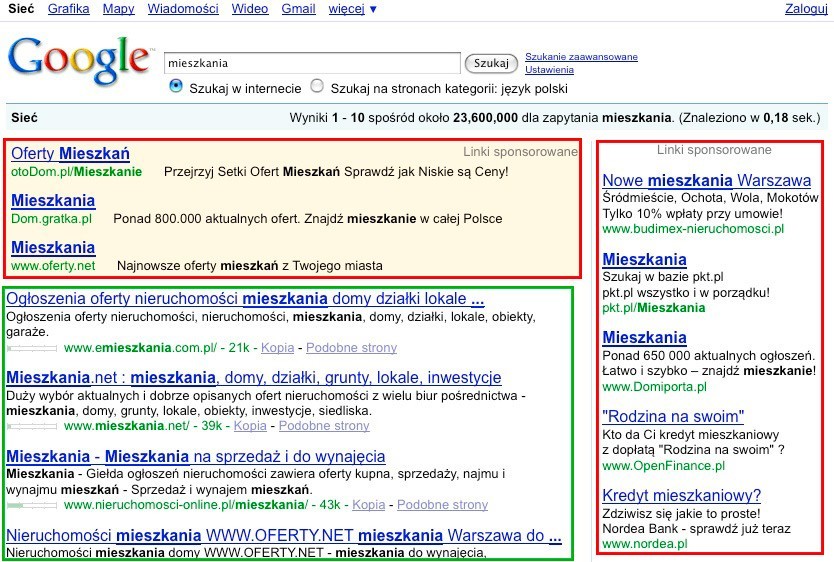834x562 pixels.
Task: Go to Mapy in top navigation
Action: click(118, 9)
